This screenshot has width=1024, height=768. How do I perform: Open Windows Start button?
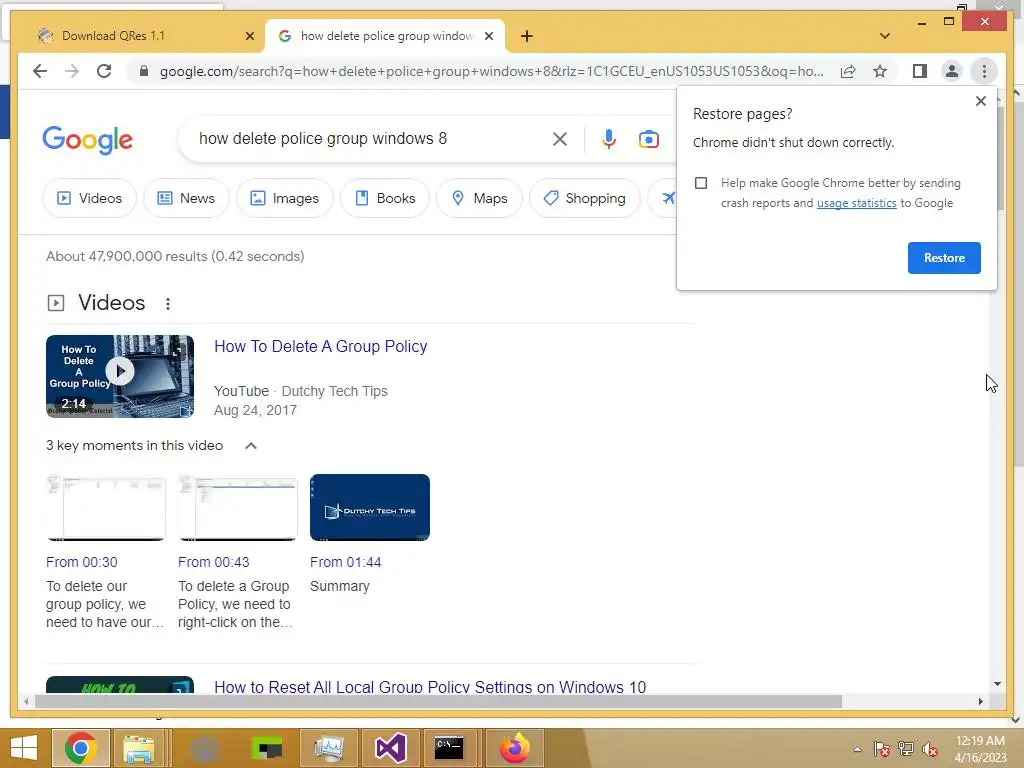point(24,748)
